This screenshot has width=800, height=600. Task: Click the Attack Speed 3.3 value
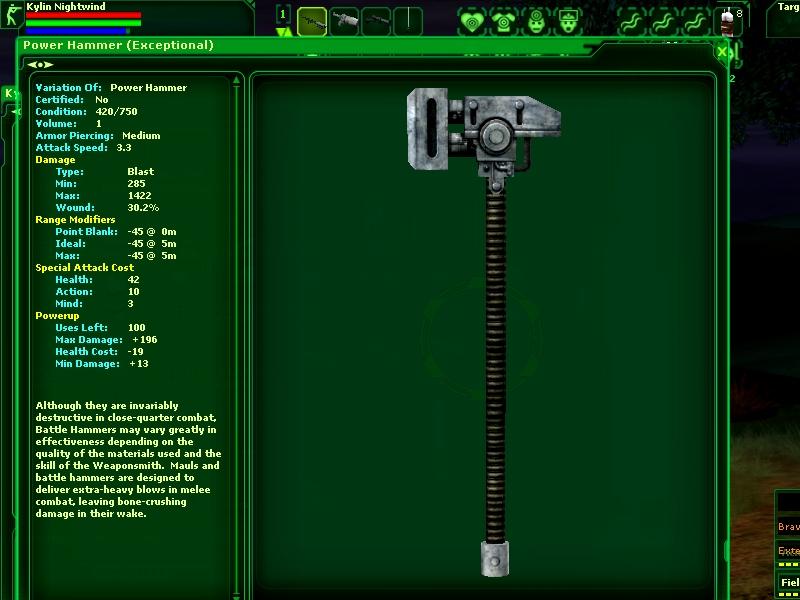[x=124, y=147]
